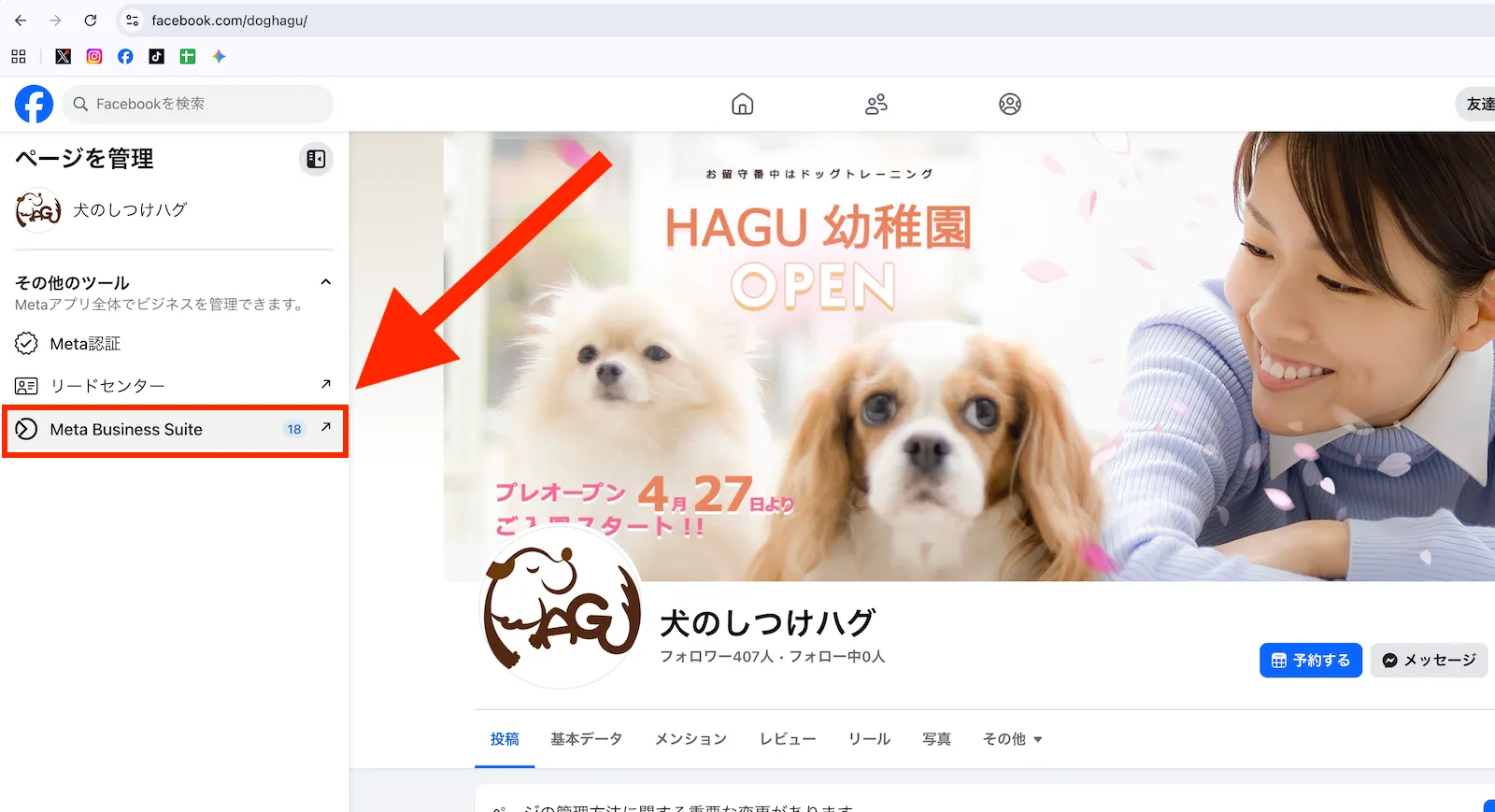This screenshot has height=812, width=1495.
Task: Click external arrow next to Meta Business Suite
Action: tap(325, 427)
